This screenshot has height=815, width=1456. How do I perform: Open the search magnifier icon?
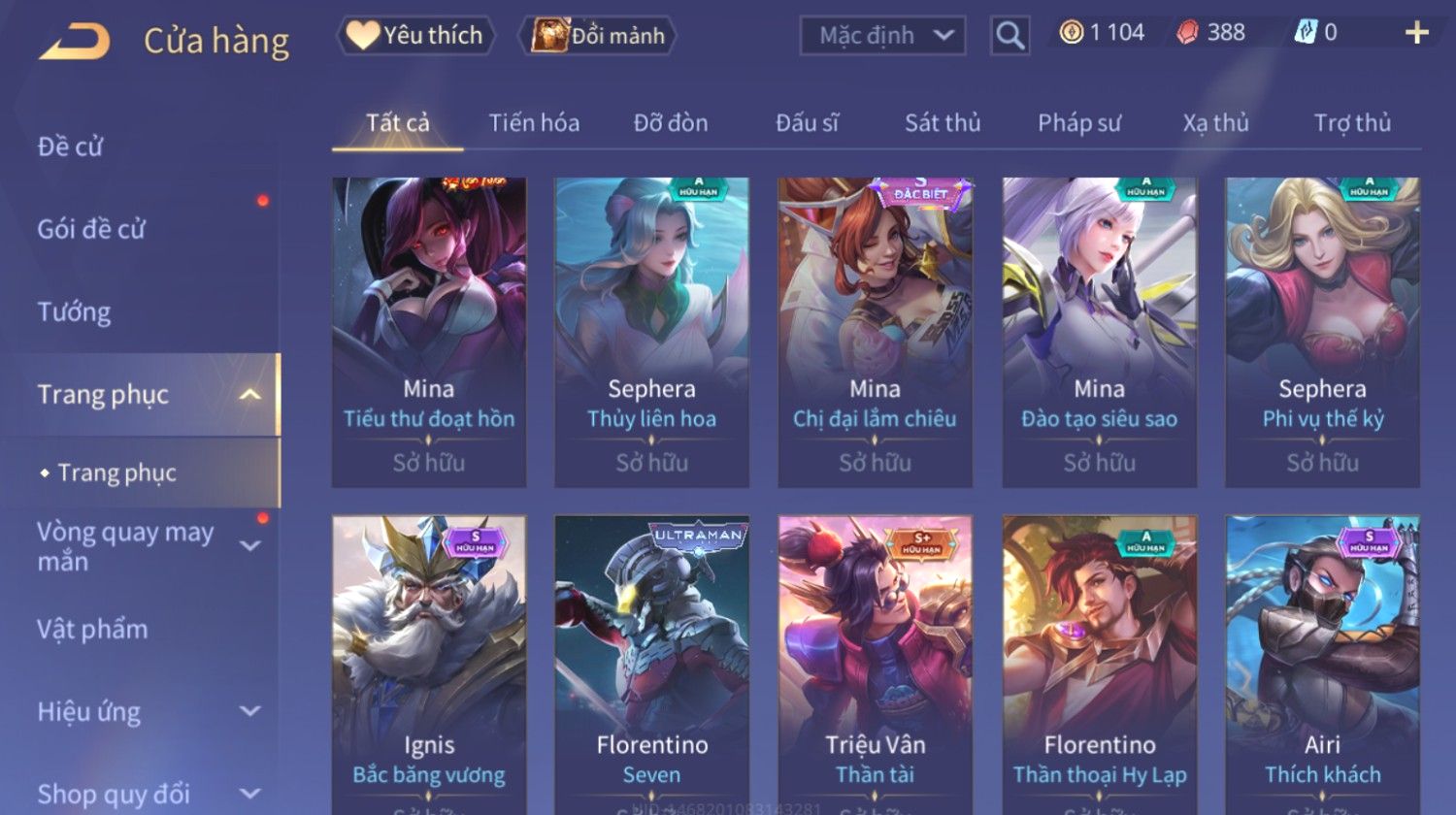(x=1009, y=36)
